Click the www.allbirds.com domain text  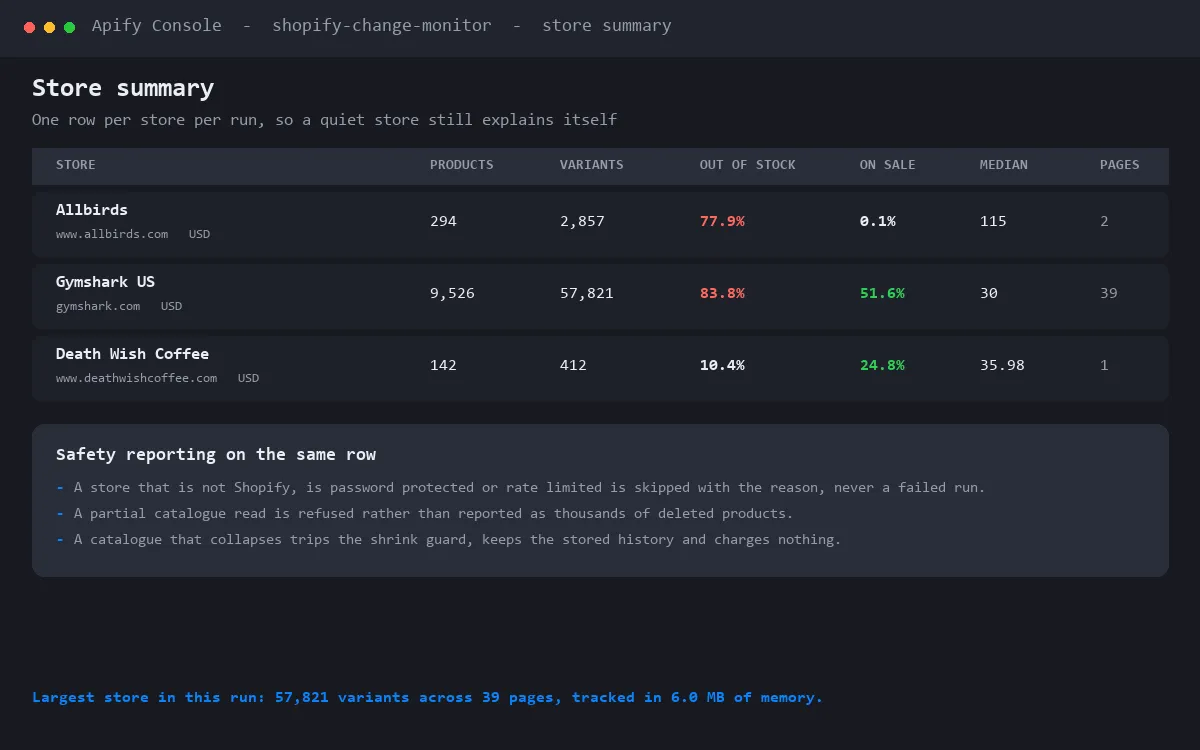pyautogui.click(x=112, y=234)
